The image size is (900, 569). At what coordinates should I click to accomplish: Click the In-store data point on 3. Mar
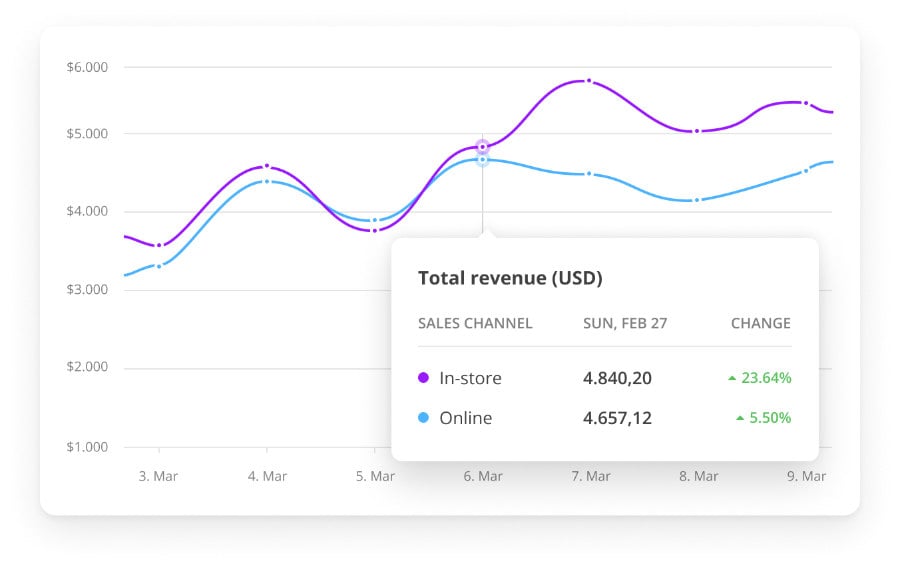[x=159, y=246]
